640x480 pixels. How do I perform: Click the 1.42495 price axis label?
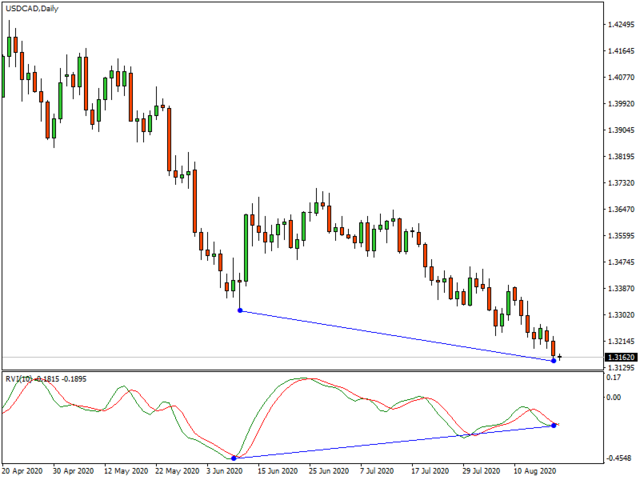[621, 24]
